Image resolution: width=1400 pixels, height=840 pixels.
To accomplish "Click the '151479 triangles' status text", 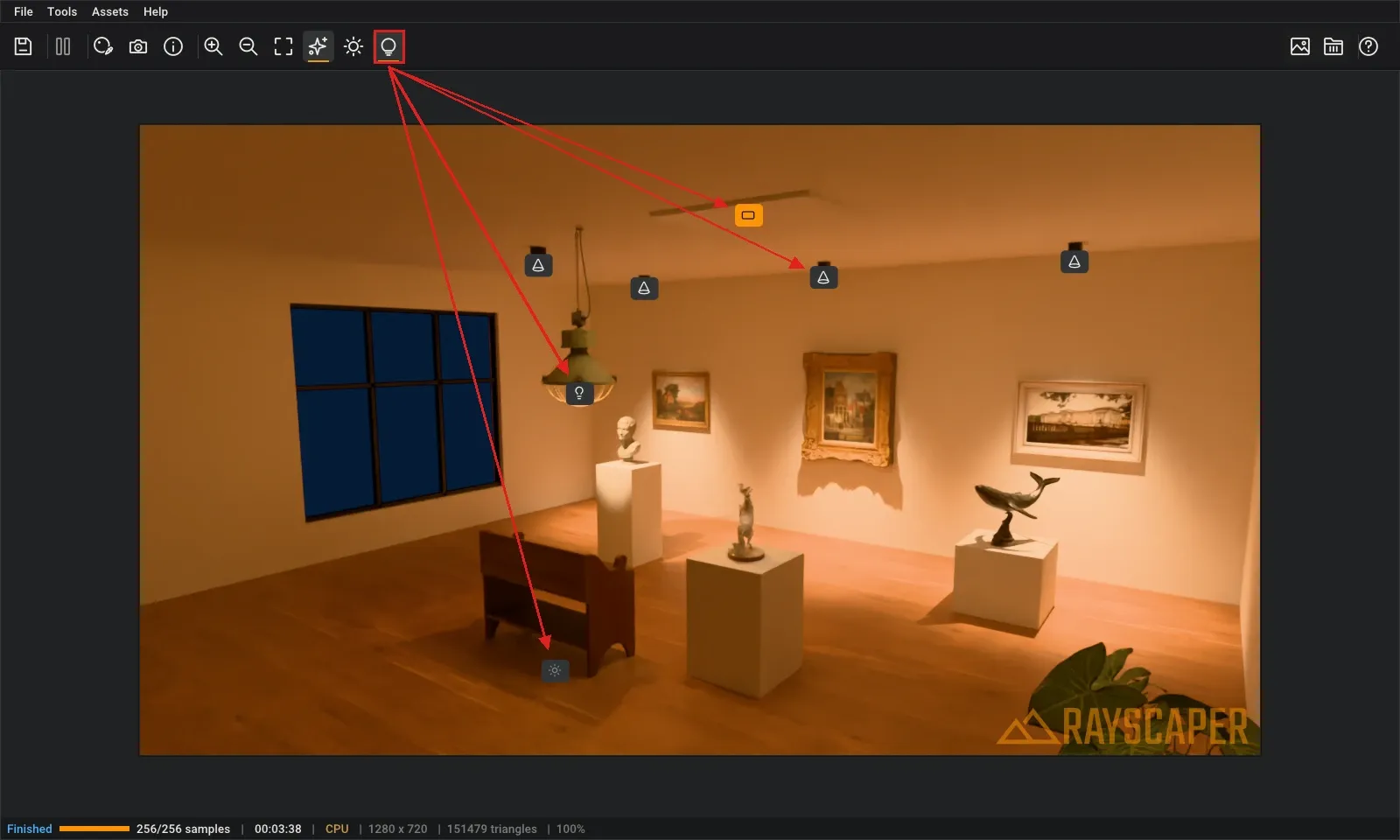I will click(x=492, y=829).
